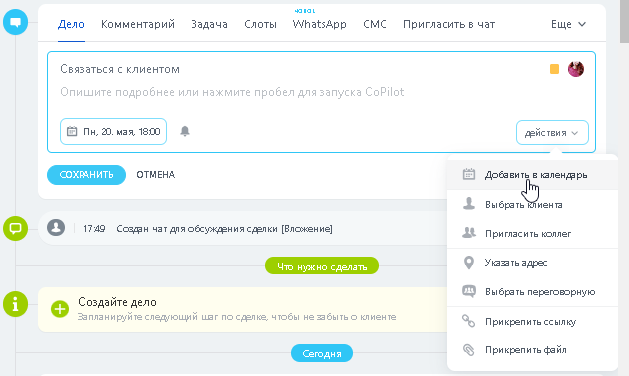Click the green comment timeline icon

click(15, 228)
